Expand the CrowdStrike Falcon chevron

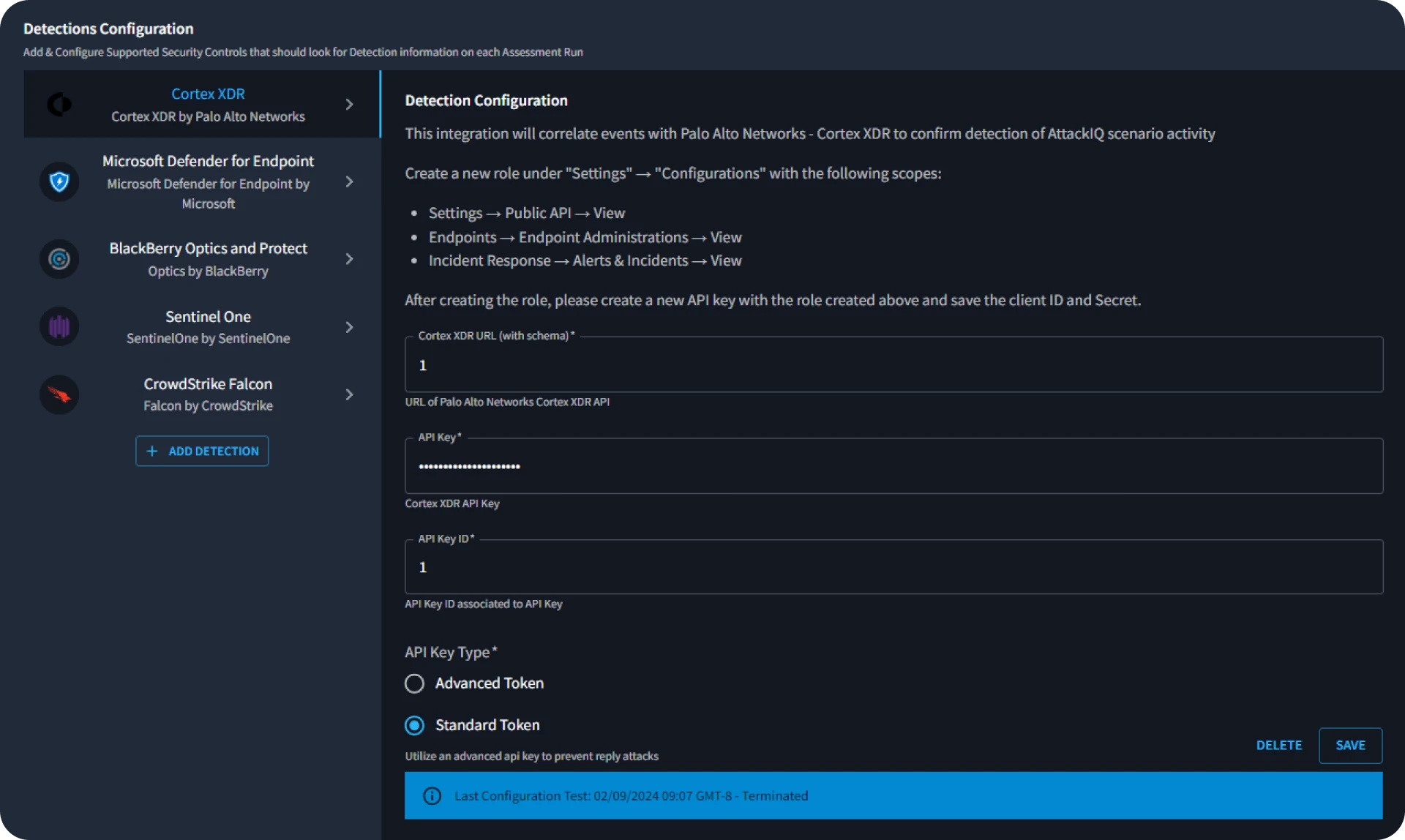pos(349,395)
